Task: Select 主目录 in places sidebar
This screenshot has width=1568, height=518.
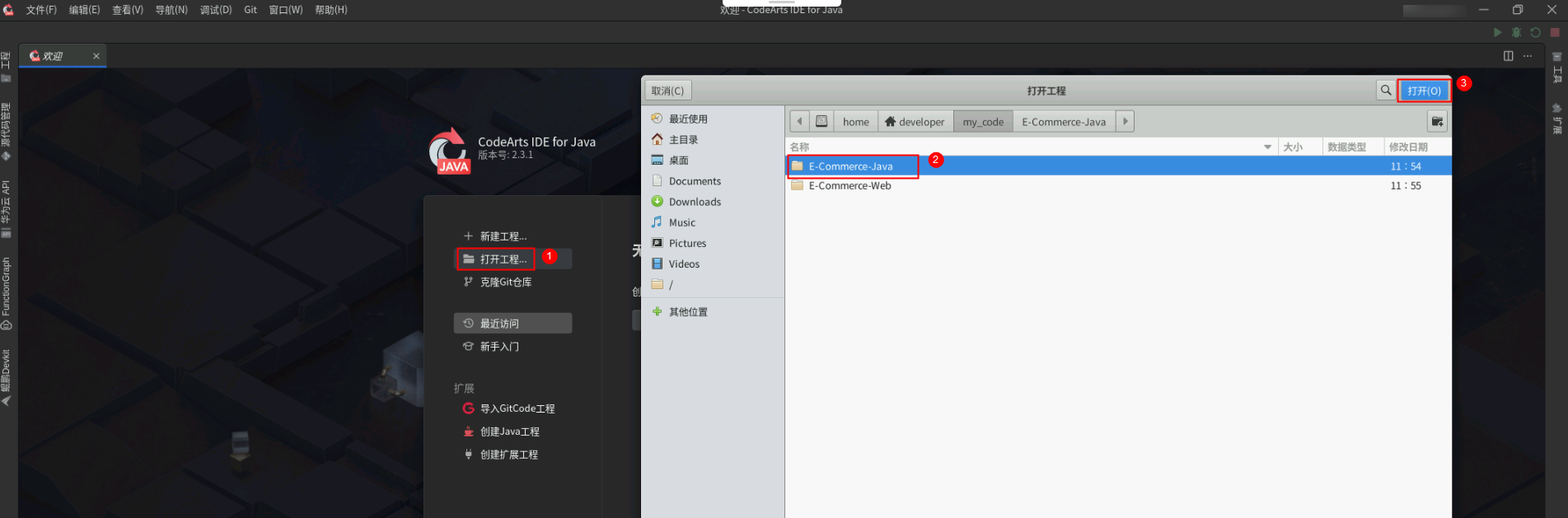Action: [713, 140]
